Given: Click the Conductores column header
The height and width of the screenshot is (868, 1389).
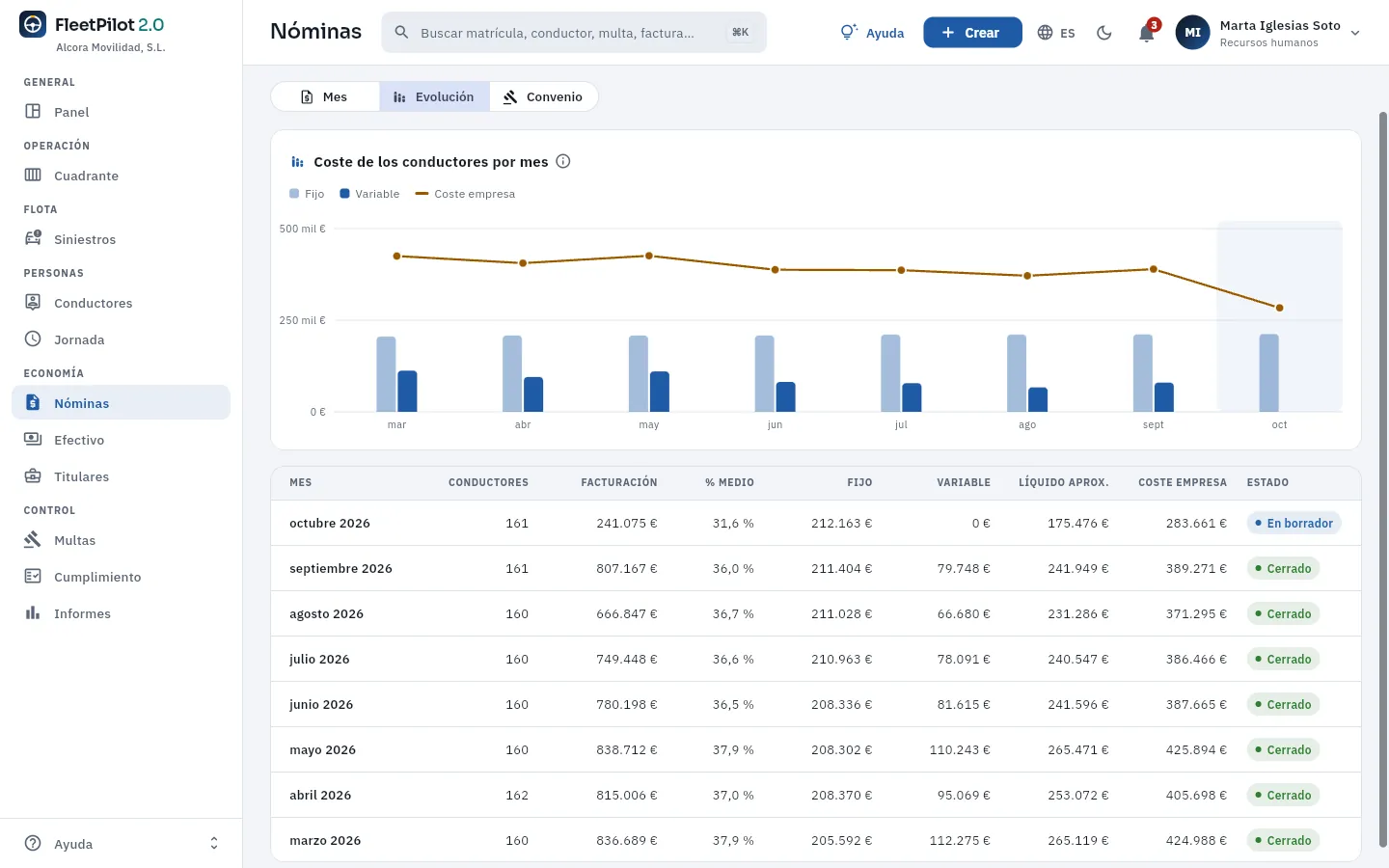Looking at the screenshot, I should 488,482.
